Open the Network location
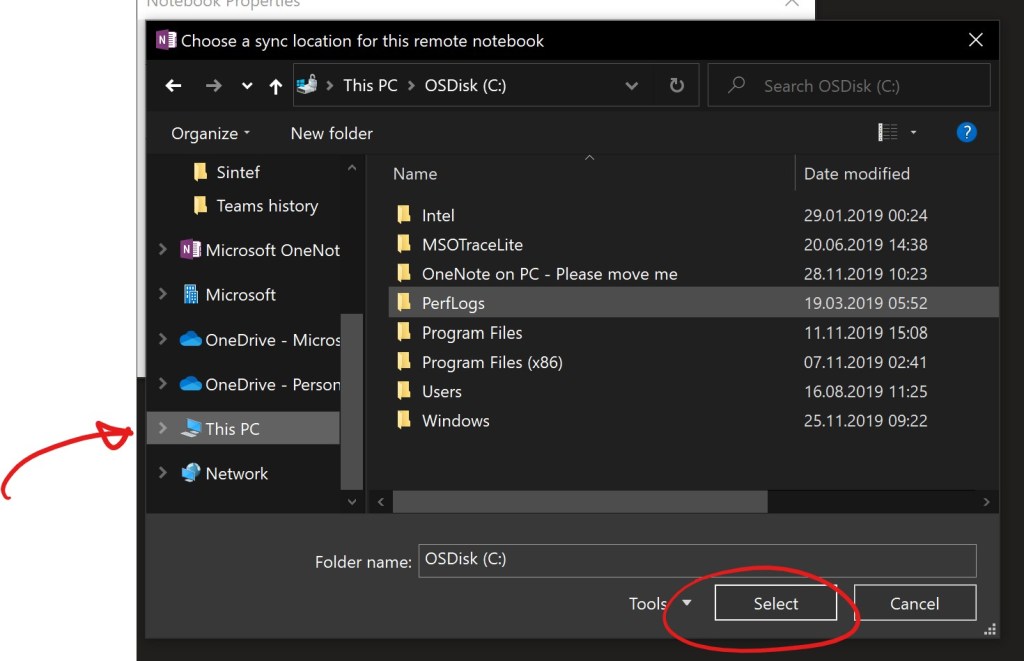1024x661 pixels. click(x=236, y=474)
